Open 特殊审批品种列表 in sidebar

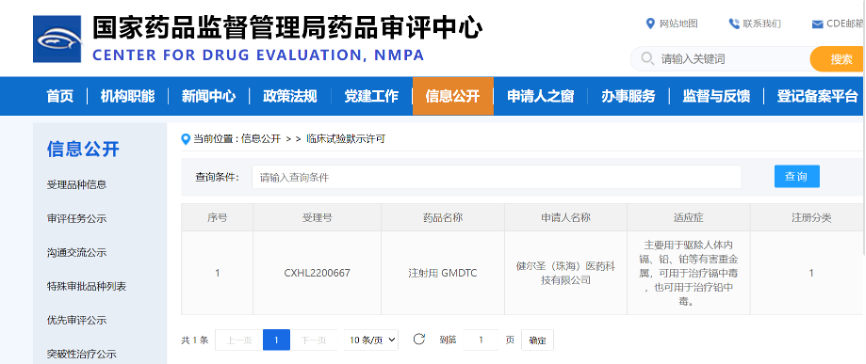click(87, 287)
